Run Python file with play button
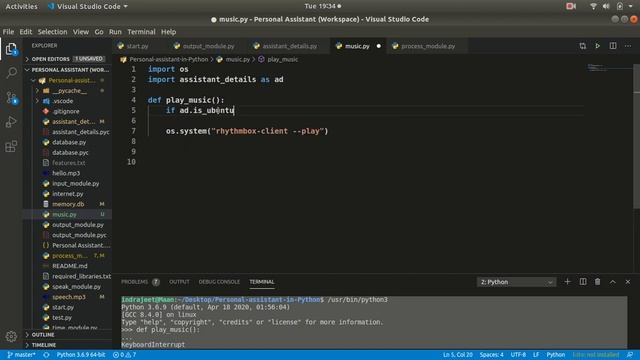The width and height of the screenshot is (640, 360). 598,46
